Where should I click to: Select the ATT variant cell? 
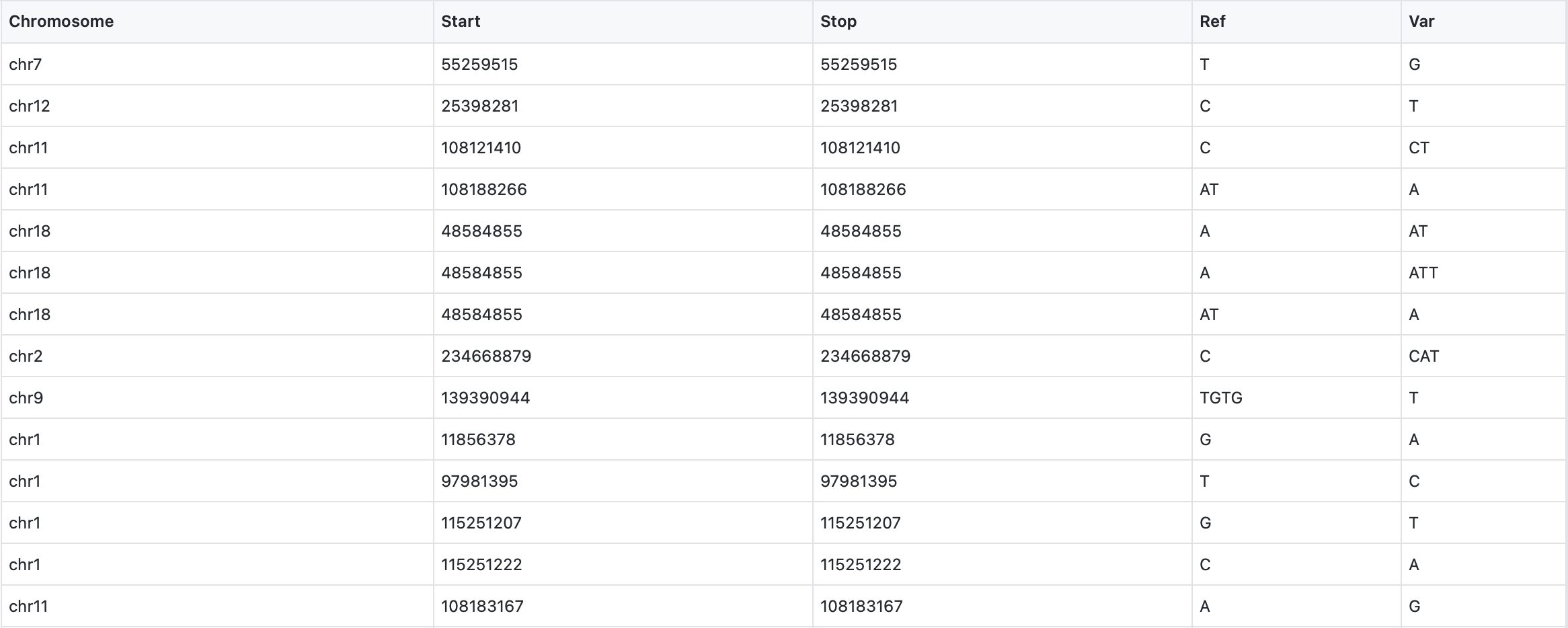pos(1484,273)
